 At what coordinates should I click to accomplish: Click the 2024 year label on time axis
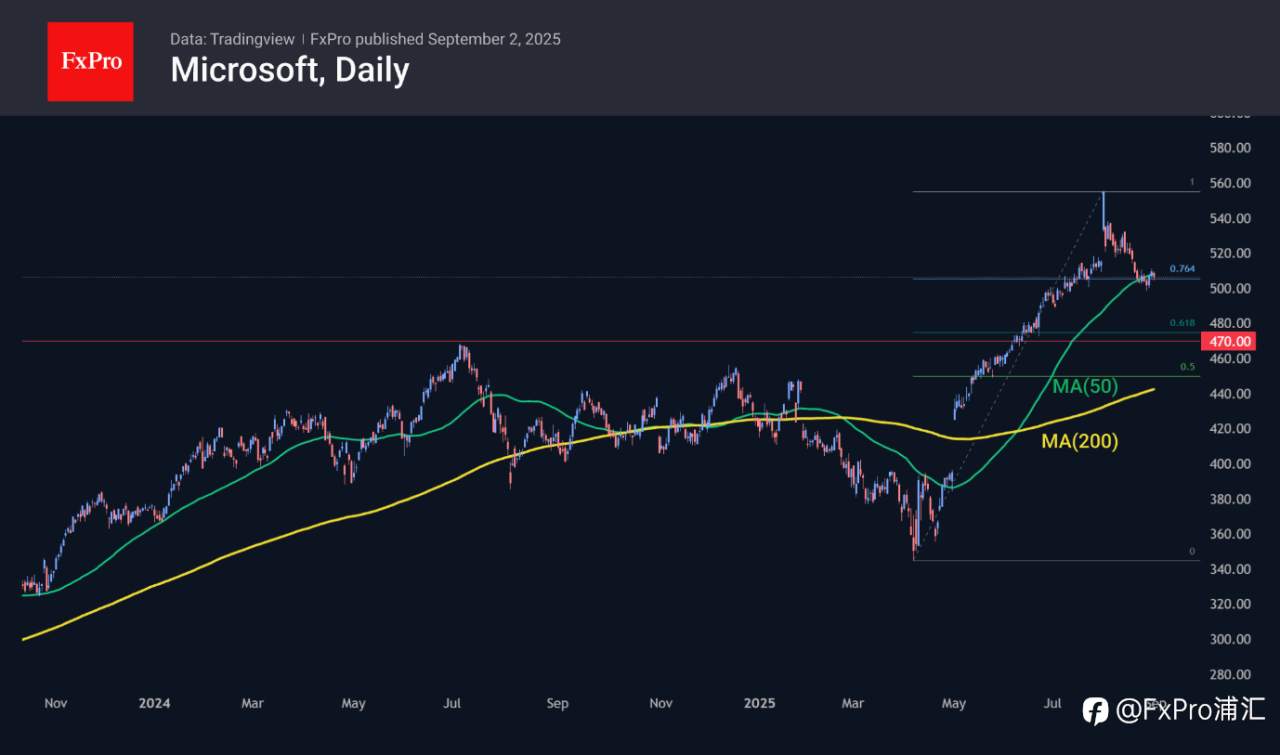(154, 703)
